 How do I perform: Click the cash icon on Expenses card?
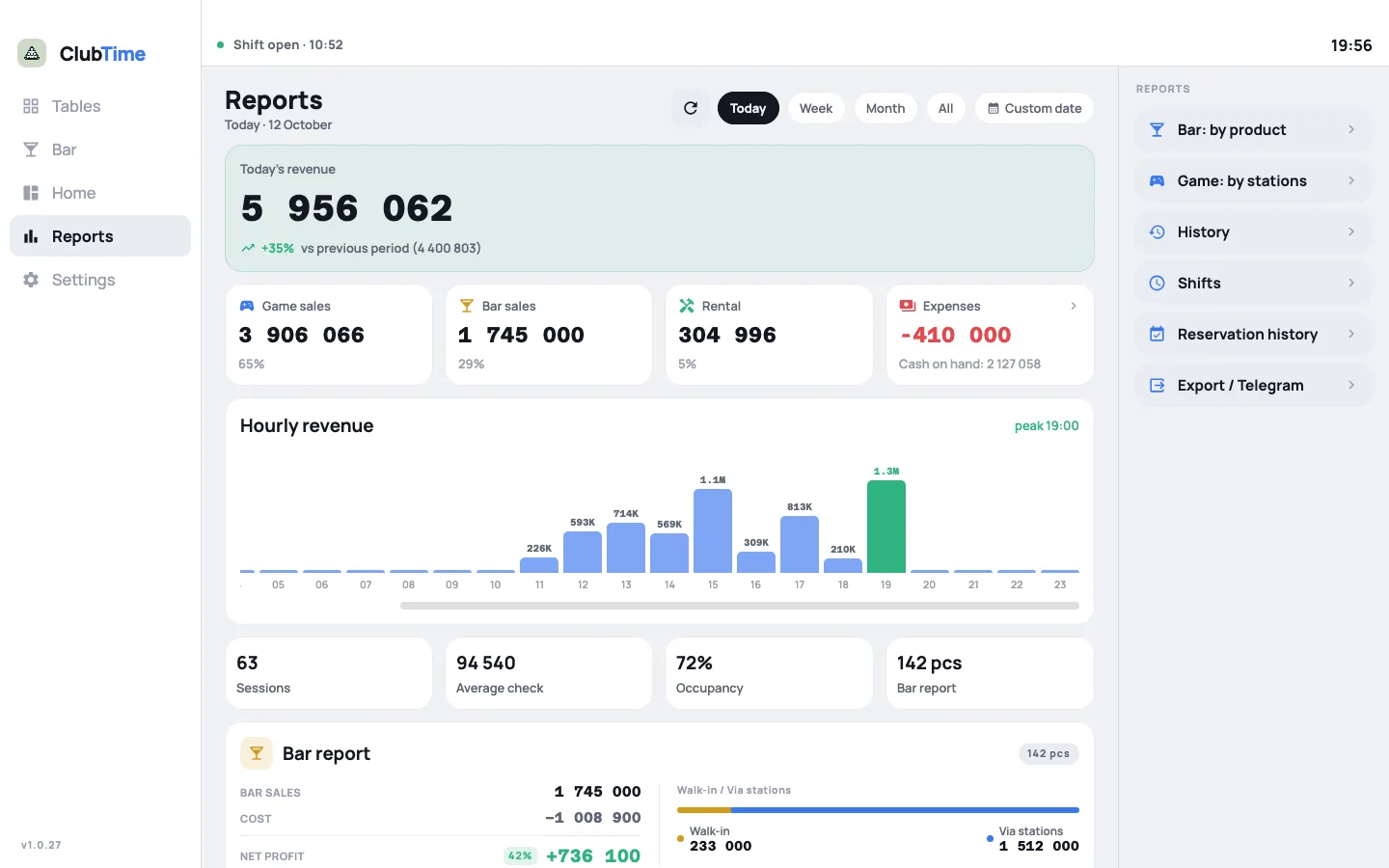point(908,306)
